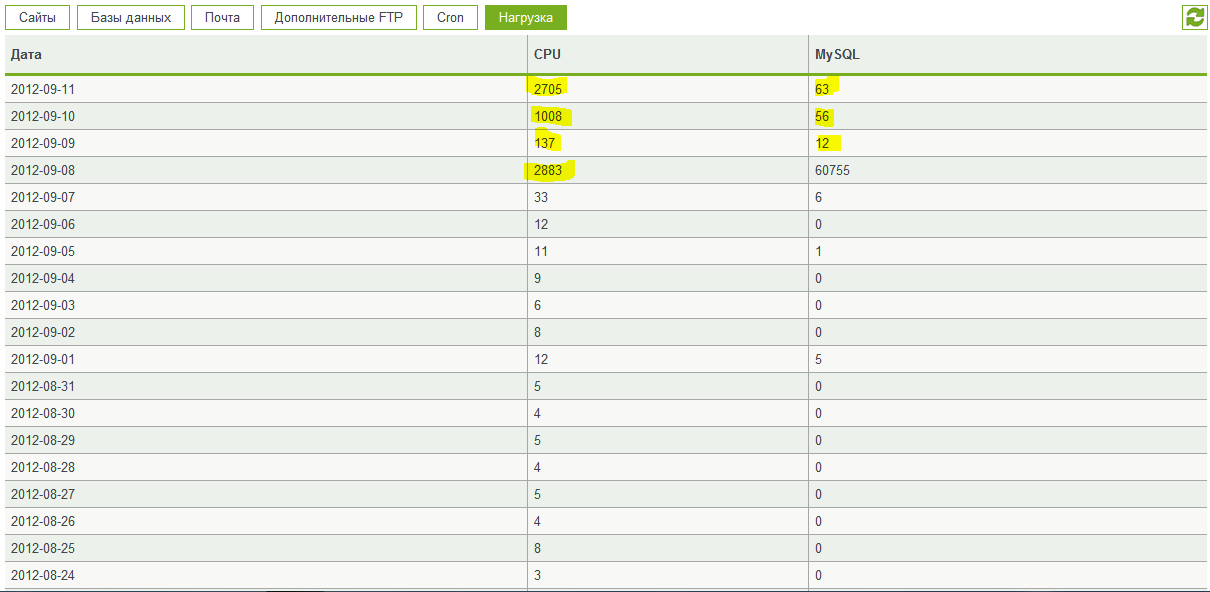This screenshot has width=1210, height=592.
Task: Select the 2012-09-01 date cell
Action: click(x=43, y=359)
